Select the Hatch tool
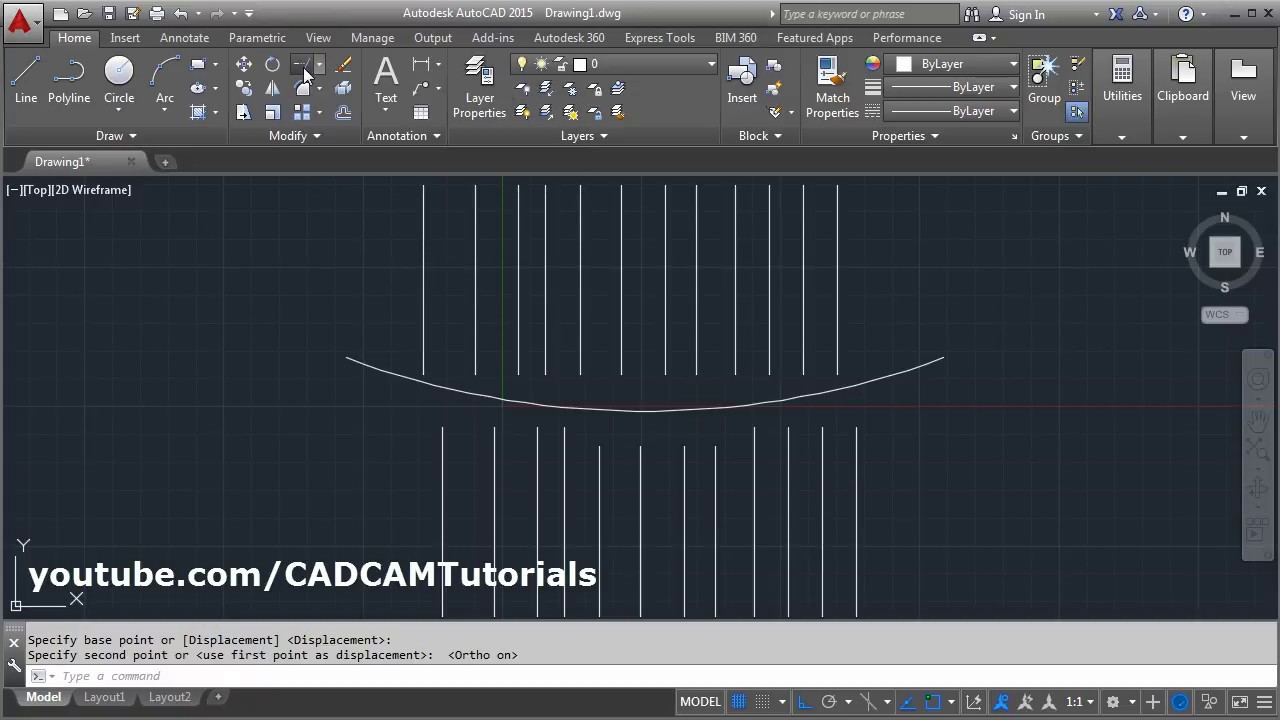Viewport: 1280px width, 720px height. 198,113
